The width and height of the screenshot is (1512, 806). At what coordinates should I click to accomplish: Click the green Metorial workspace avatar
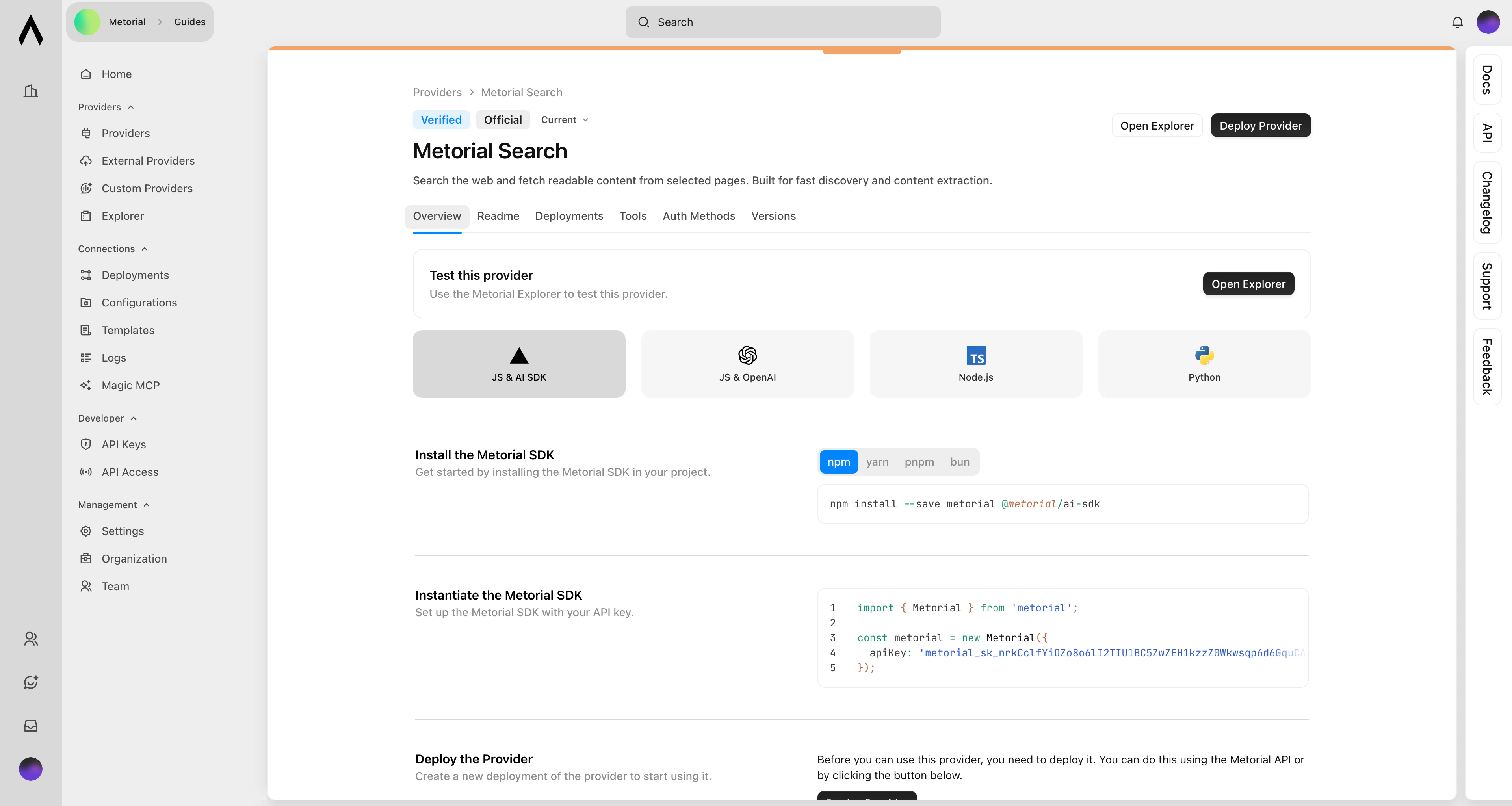click(87, 22)
